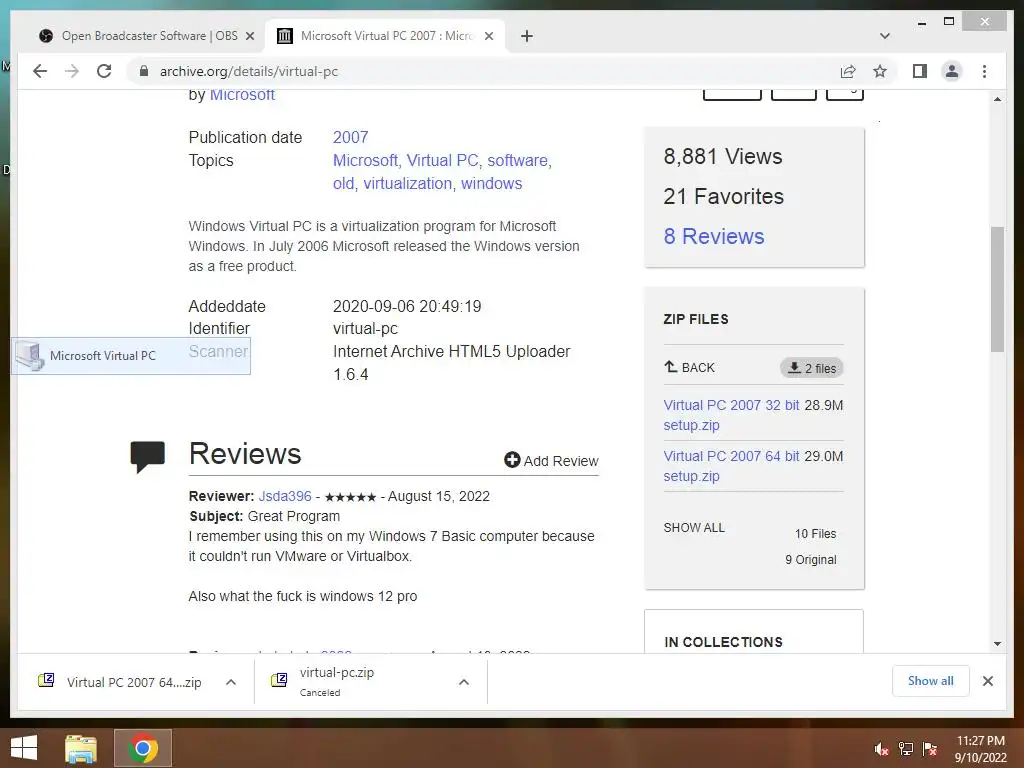The width and height of the screenshot is (1024, 768).
Task: Close the downloads bar
Action: [988, 681]
